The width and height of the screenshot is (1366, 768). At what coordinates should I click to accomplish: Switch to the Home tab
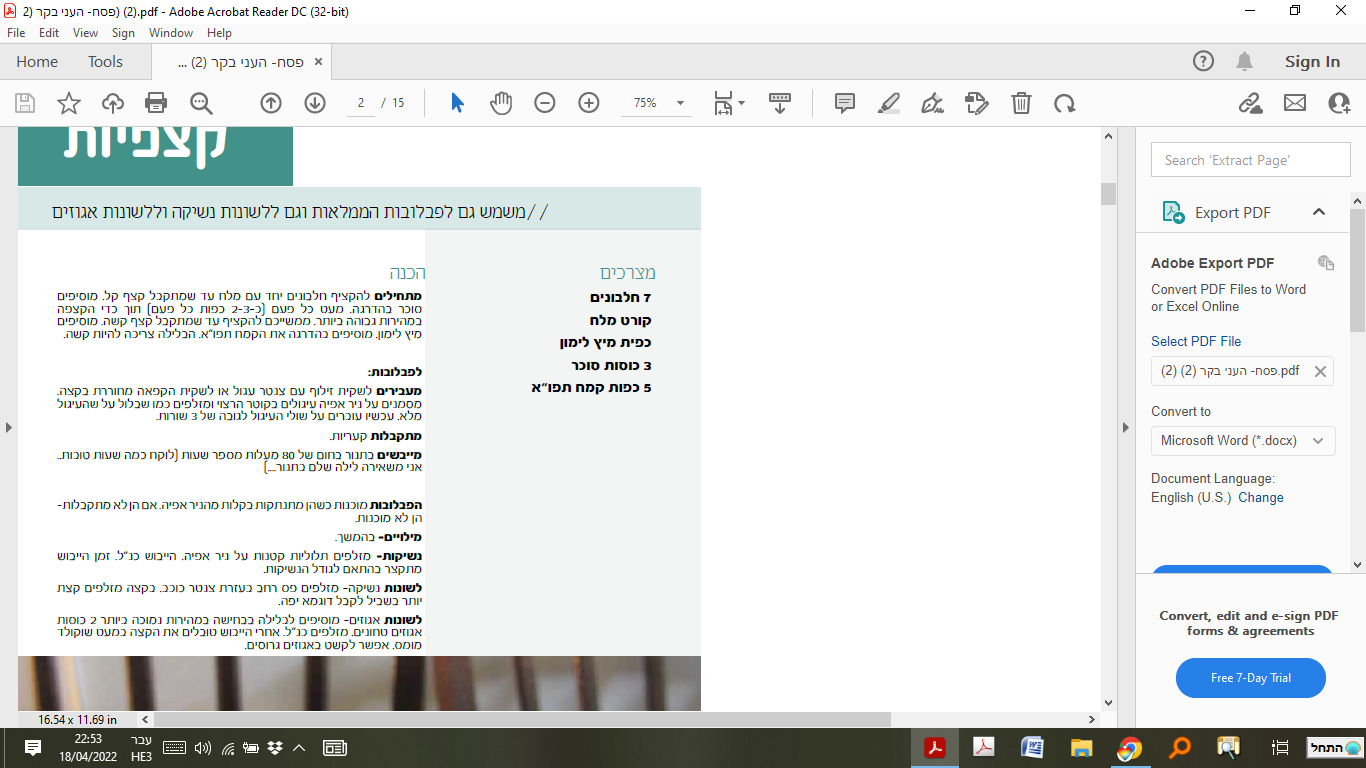37,62
